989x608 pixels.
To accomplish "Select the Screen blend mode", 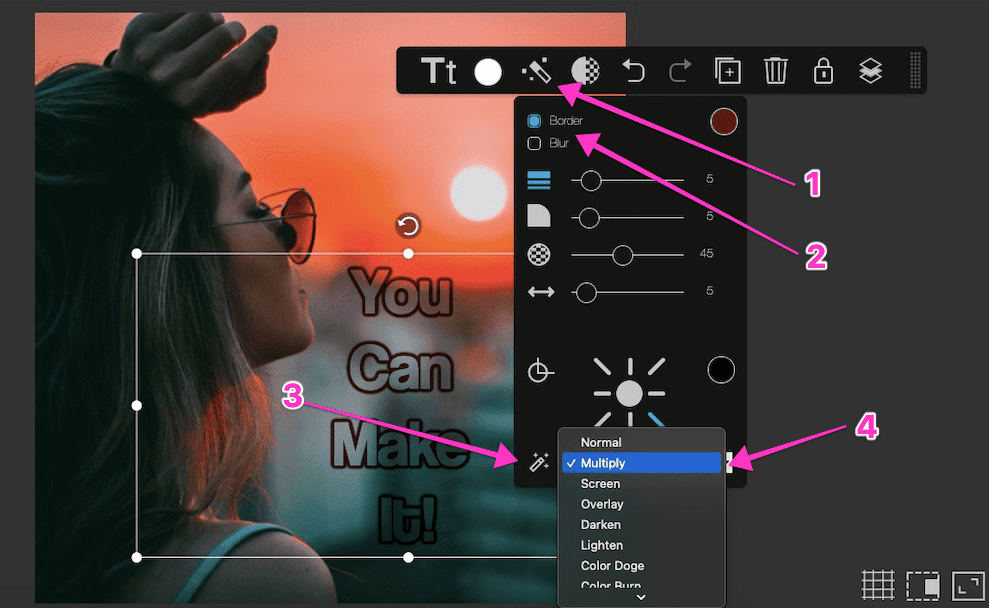I will tap(600, 483).
